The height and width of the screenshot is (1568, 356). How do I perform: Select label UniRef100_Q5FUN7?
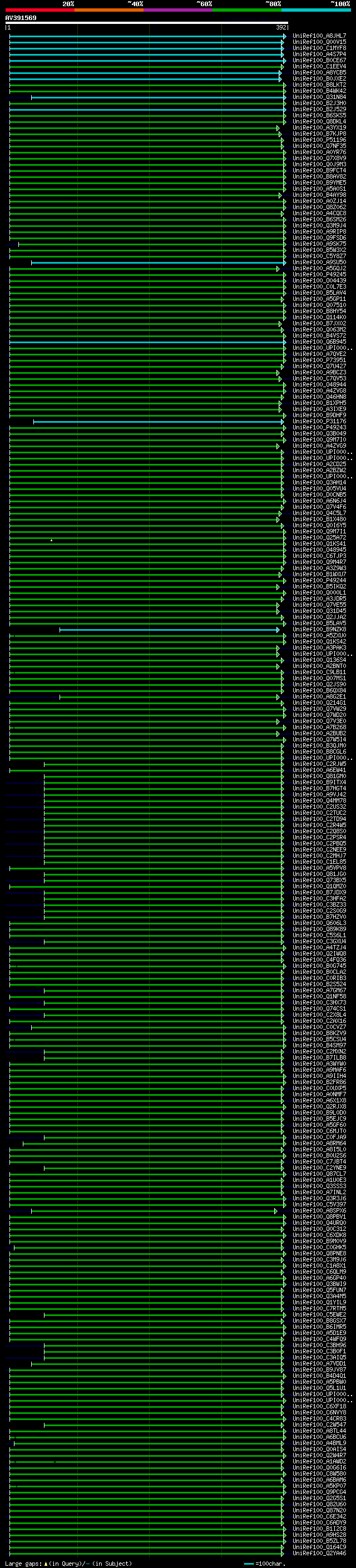click(x=319, y=1290)
